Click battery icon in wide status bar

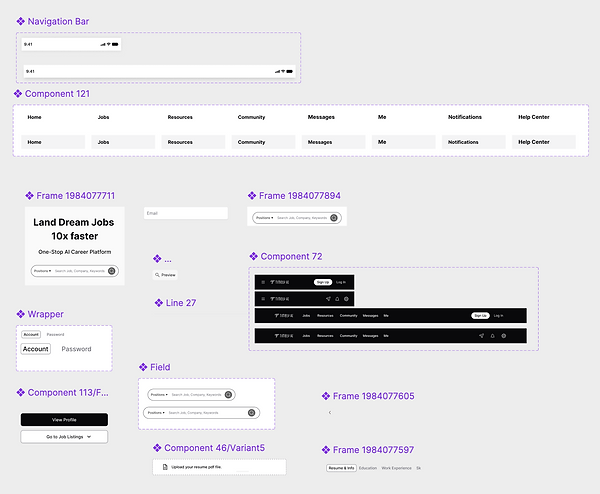coord(290,71)
